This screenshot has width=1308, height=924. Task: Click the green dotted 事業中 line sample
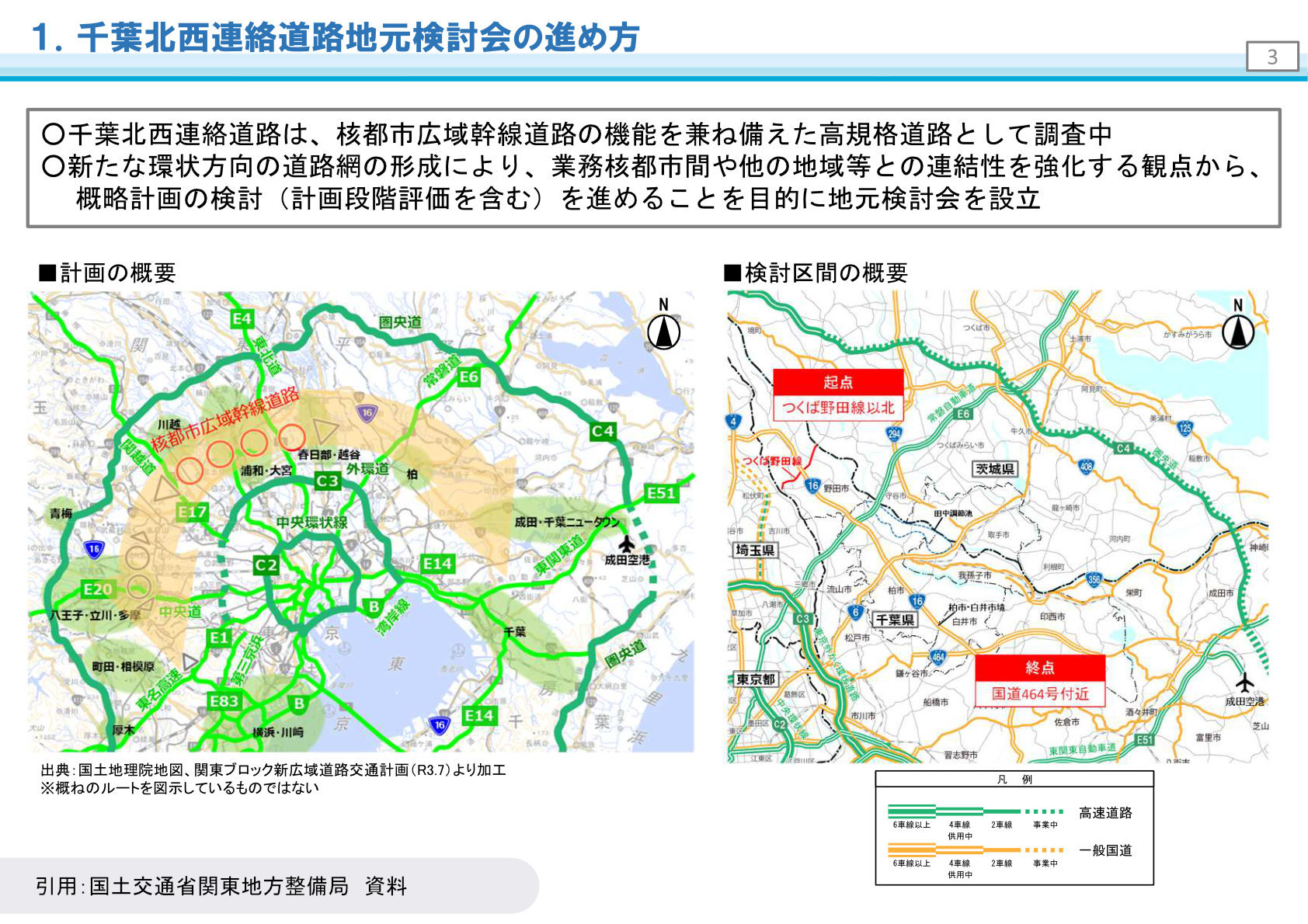(x=1044, y=811)
